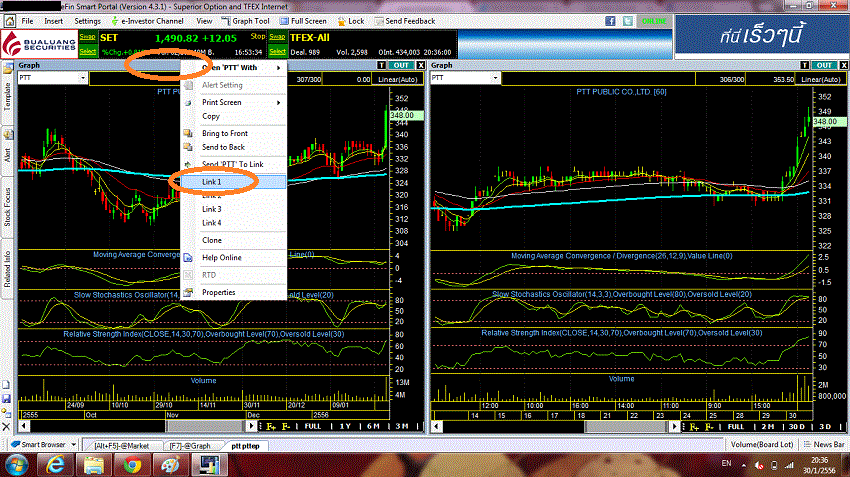The width and height of the screenshot is (850, 477).
Task: Select Link 1 in context menu
Action: [x=234, y=182]
